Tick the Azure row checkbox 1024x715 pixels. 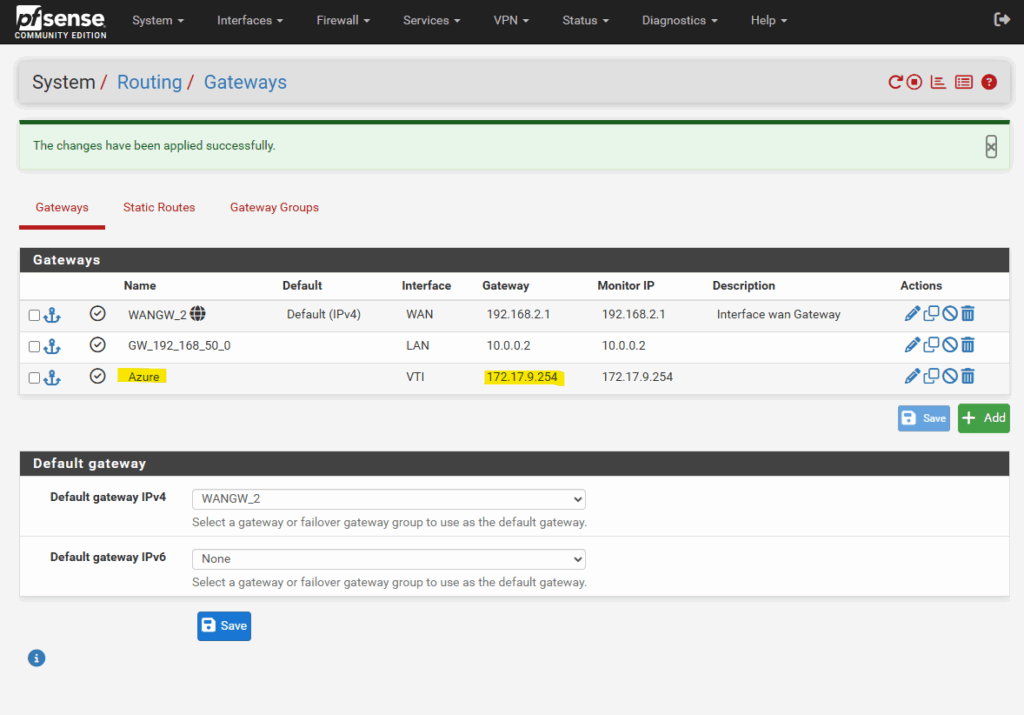click(x=34, y=378)
